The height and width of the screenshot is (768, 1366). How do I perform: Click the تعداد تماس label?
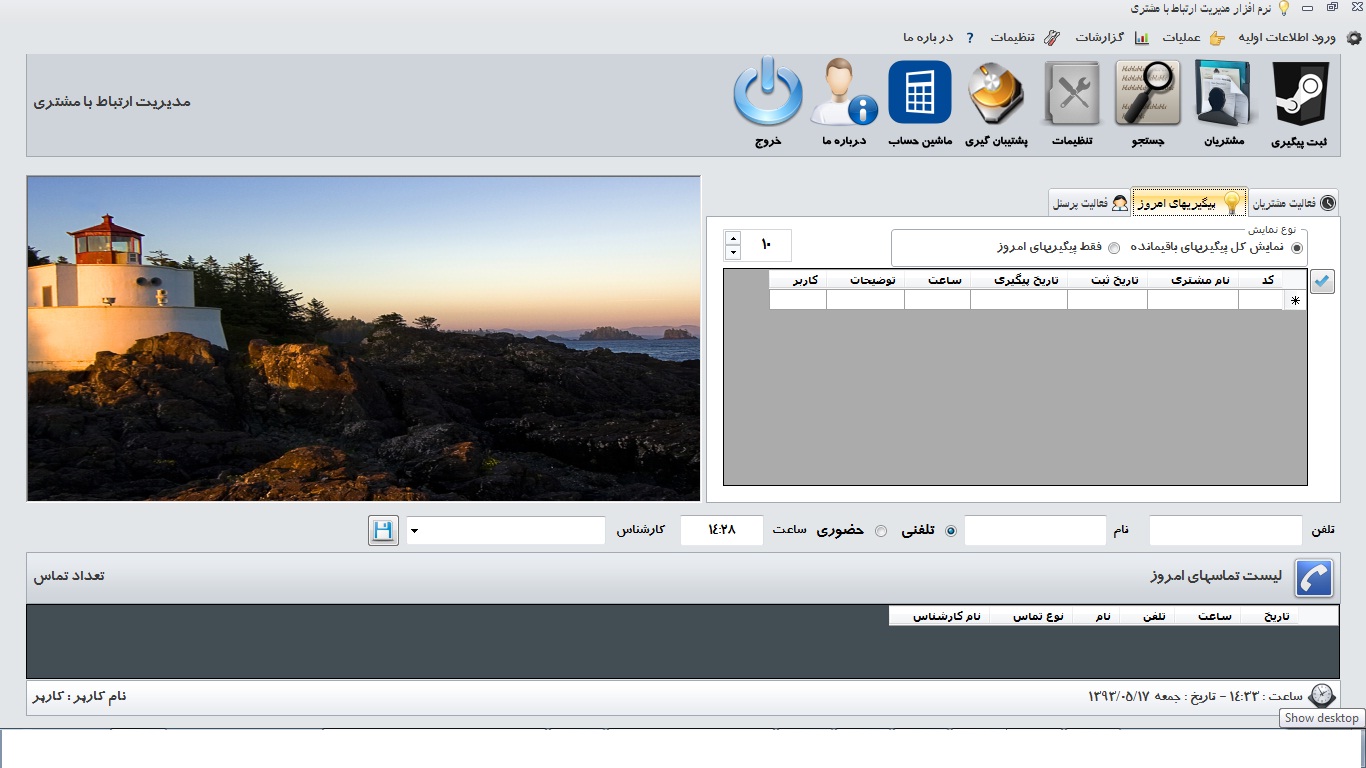coord(69,577)
